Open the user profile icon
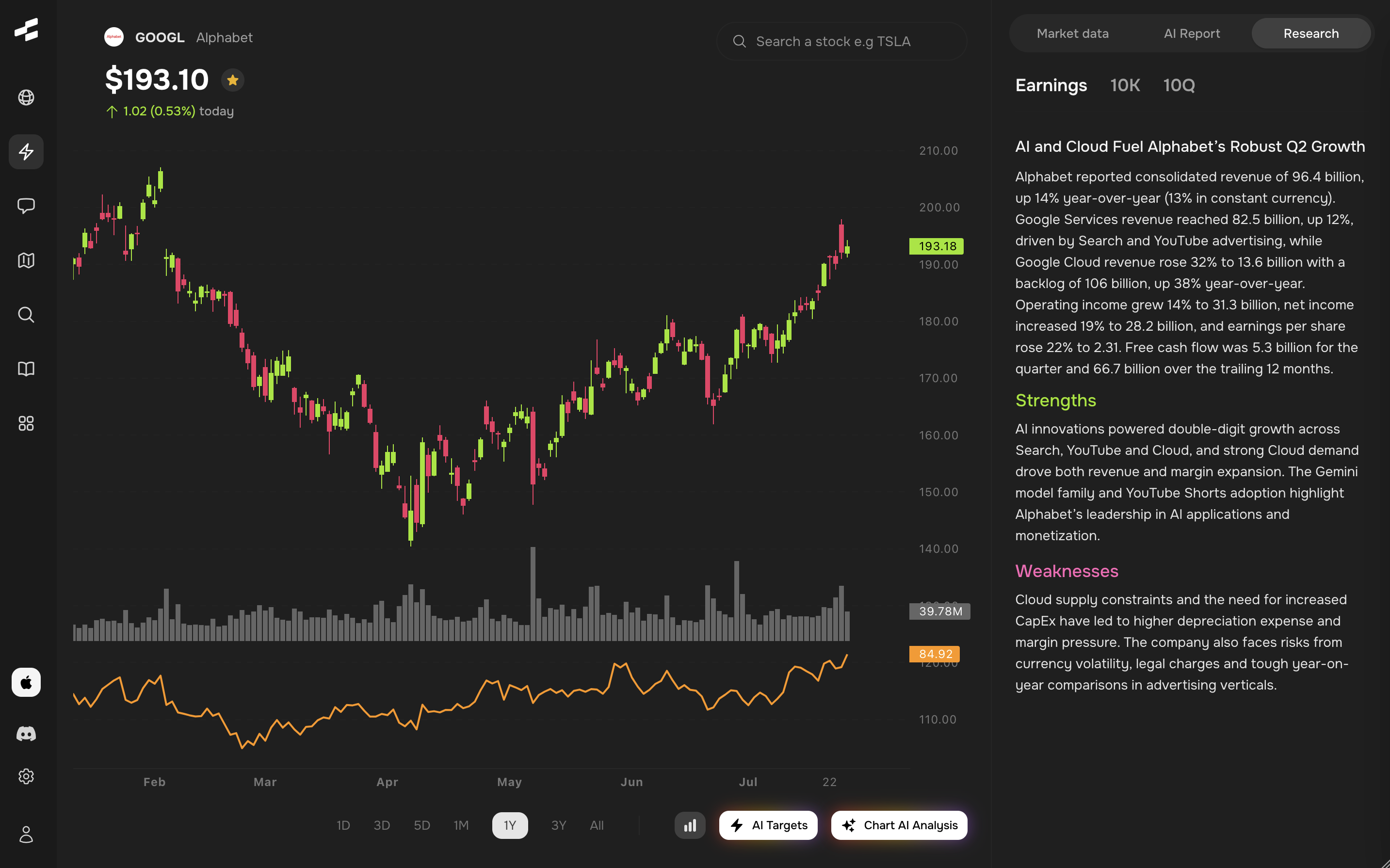The width and height of the screenshot is (1390, 868). click(x=26, y=834)
